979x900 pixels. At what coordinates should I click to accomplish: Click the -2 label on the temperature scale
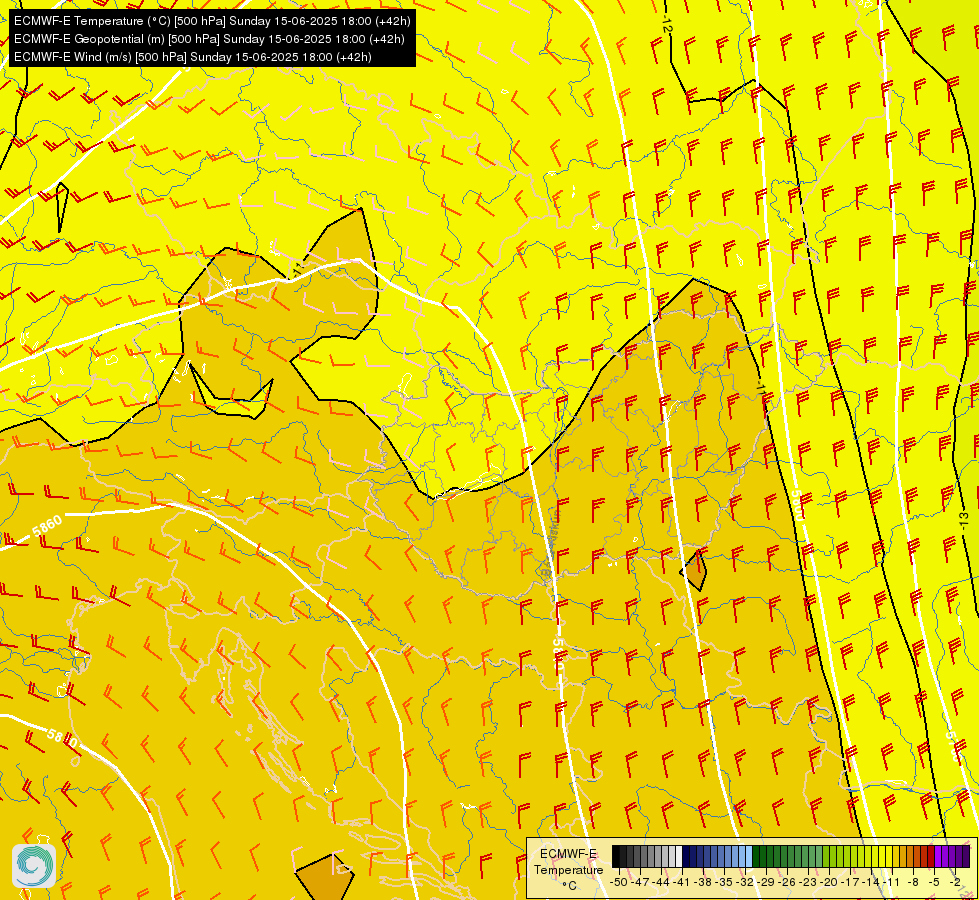coord(955,882)
